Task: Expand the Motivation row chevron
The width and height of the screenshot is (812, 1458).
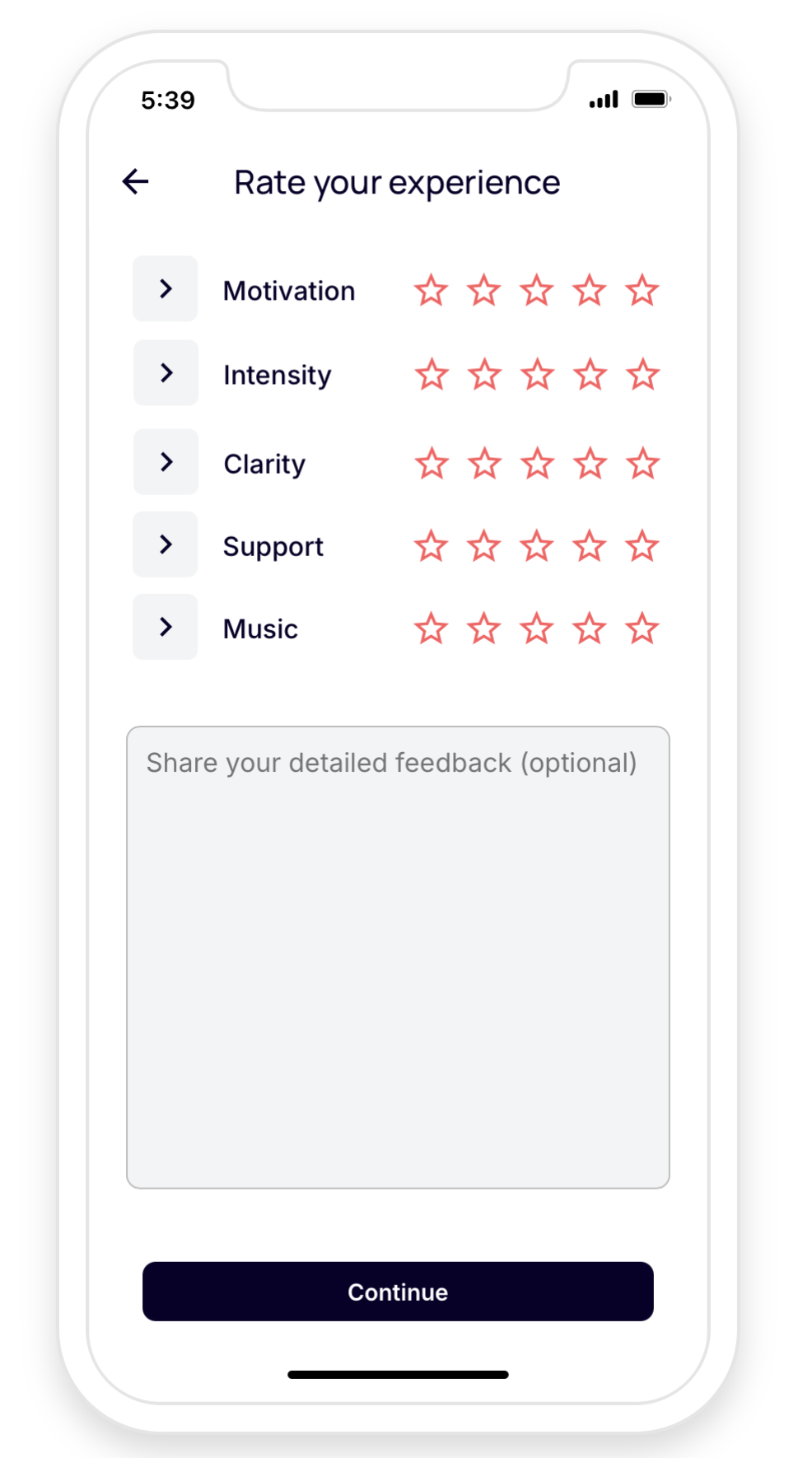Action: 166,288
